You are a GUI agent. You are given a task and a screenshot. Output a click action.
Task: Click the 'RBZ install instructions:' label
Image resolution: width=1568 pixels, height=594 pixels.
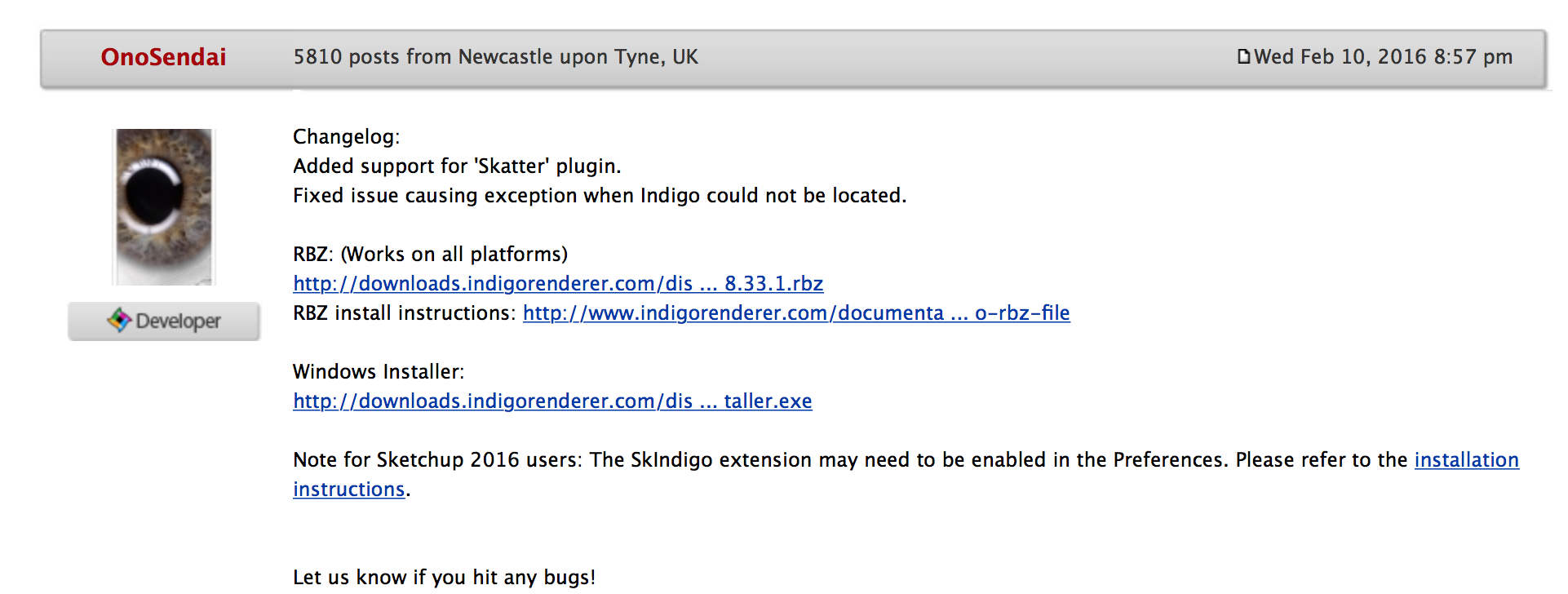pos(405,313)
